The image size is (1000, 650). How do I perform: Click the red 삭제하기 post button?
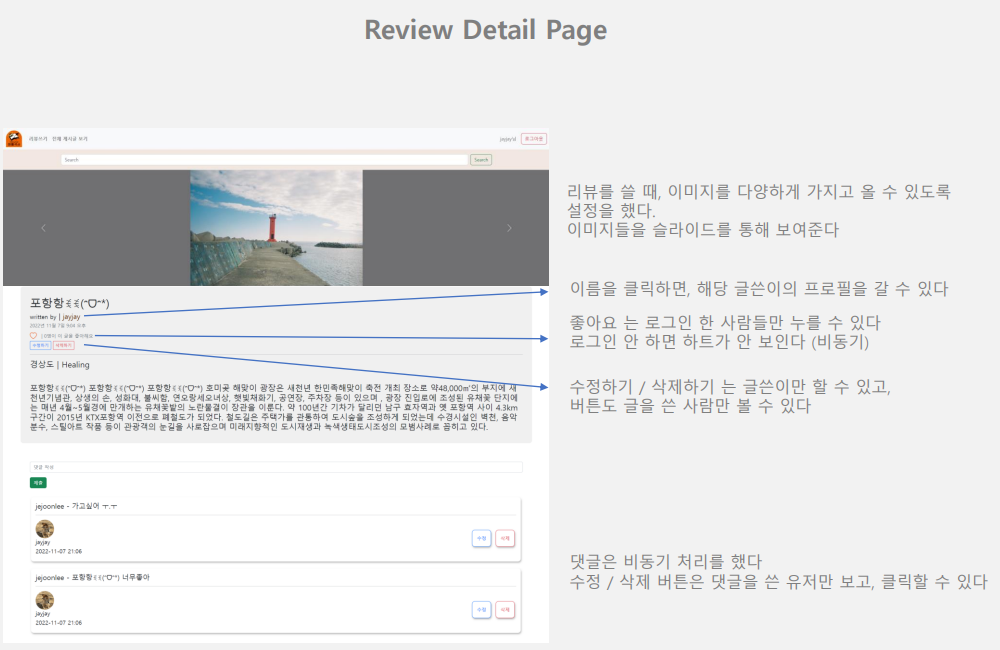click(x=64, y=345)
